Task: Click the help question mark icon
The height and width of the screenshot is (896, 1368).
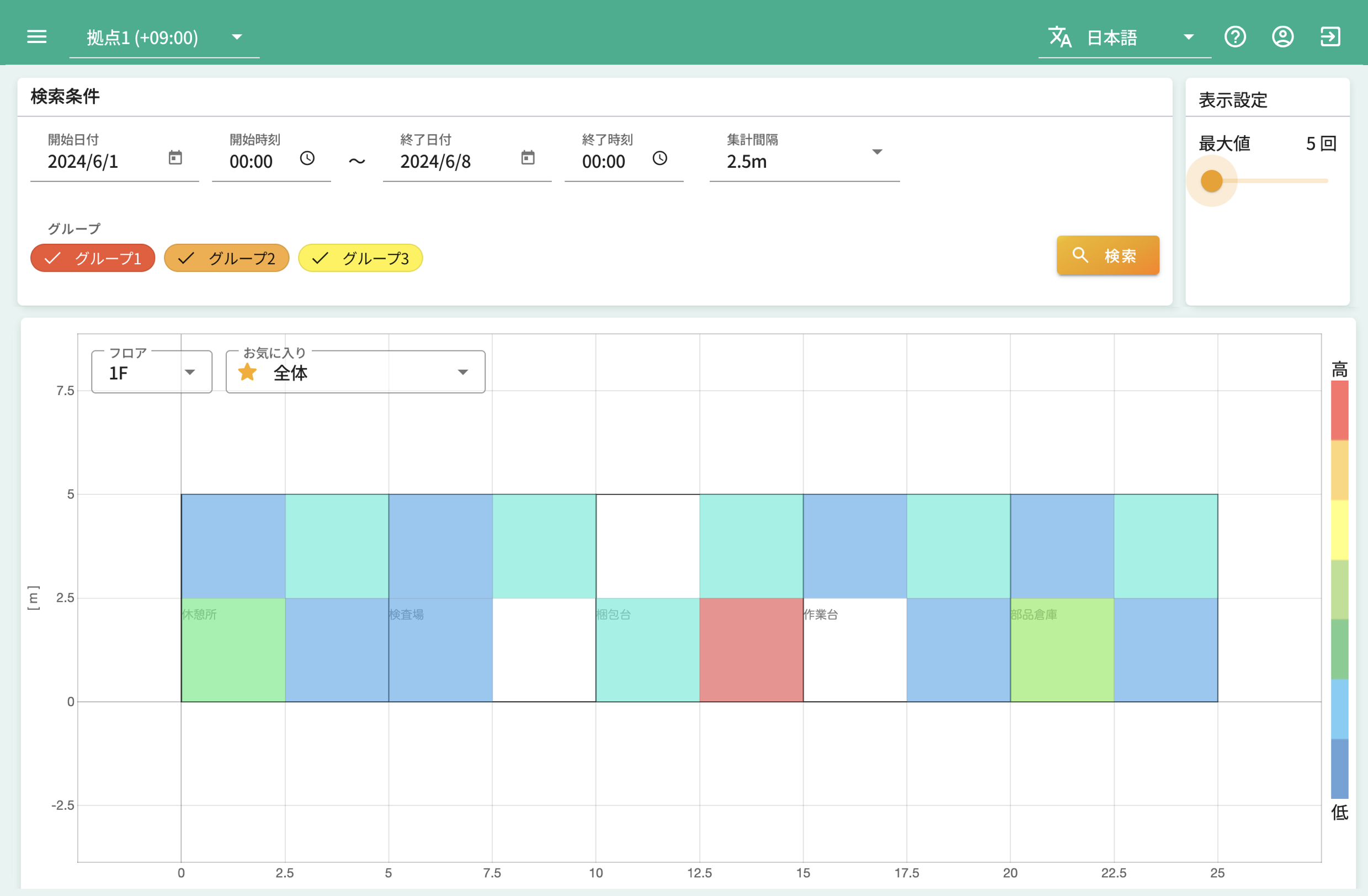Action: point(1234,37)
